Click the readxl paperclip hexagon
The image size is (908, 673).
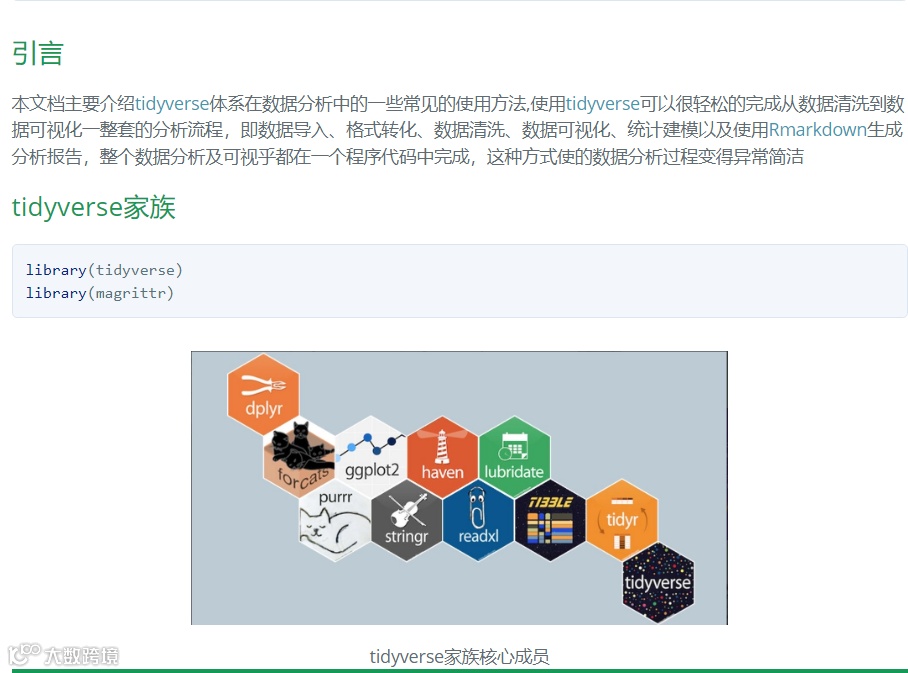pyautogui.click(x=478, y=521)
